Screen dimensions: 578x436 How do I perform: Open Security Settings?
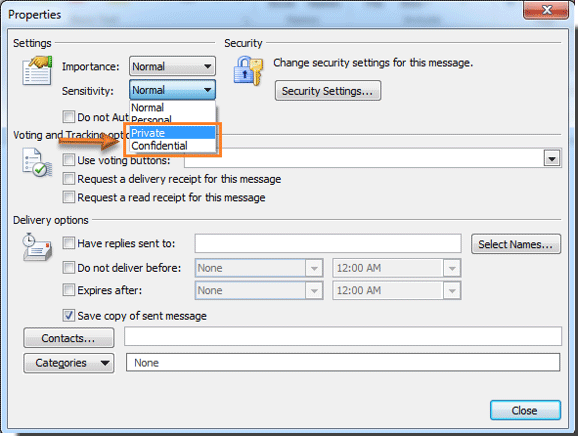click(x=328, y=91)
